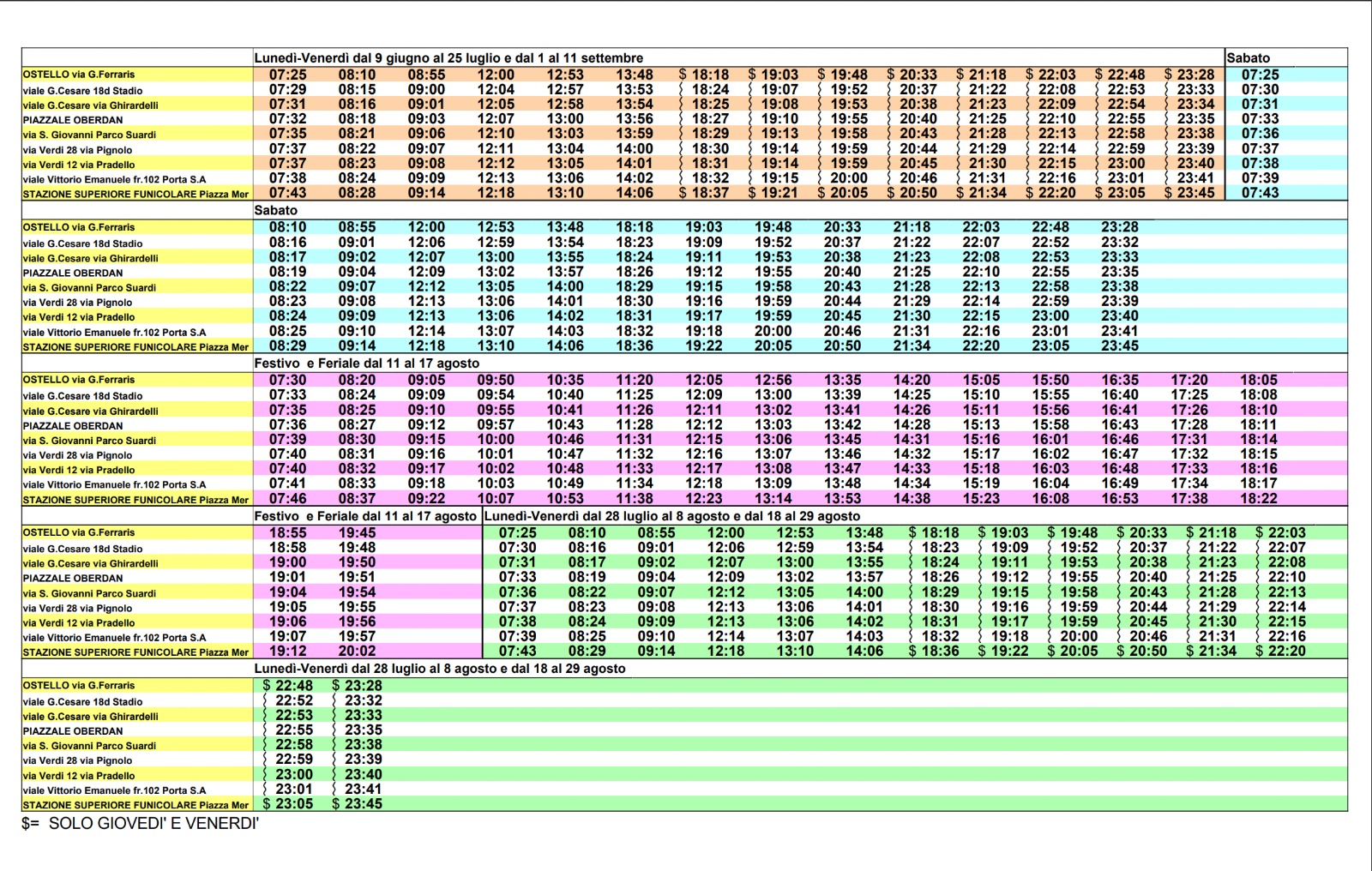The width and height of the screenshot is (1372, 871).
Task: Select the 12:56 departure time
Action: pos(773,381)
